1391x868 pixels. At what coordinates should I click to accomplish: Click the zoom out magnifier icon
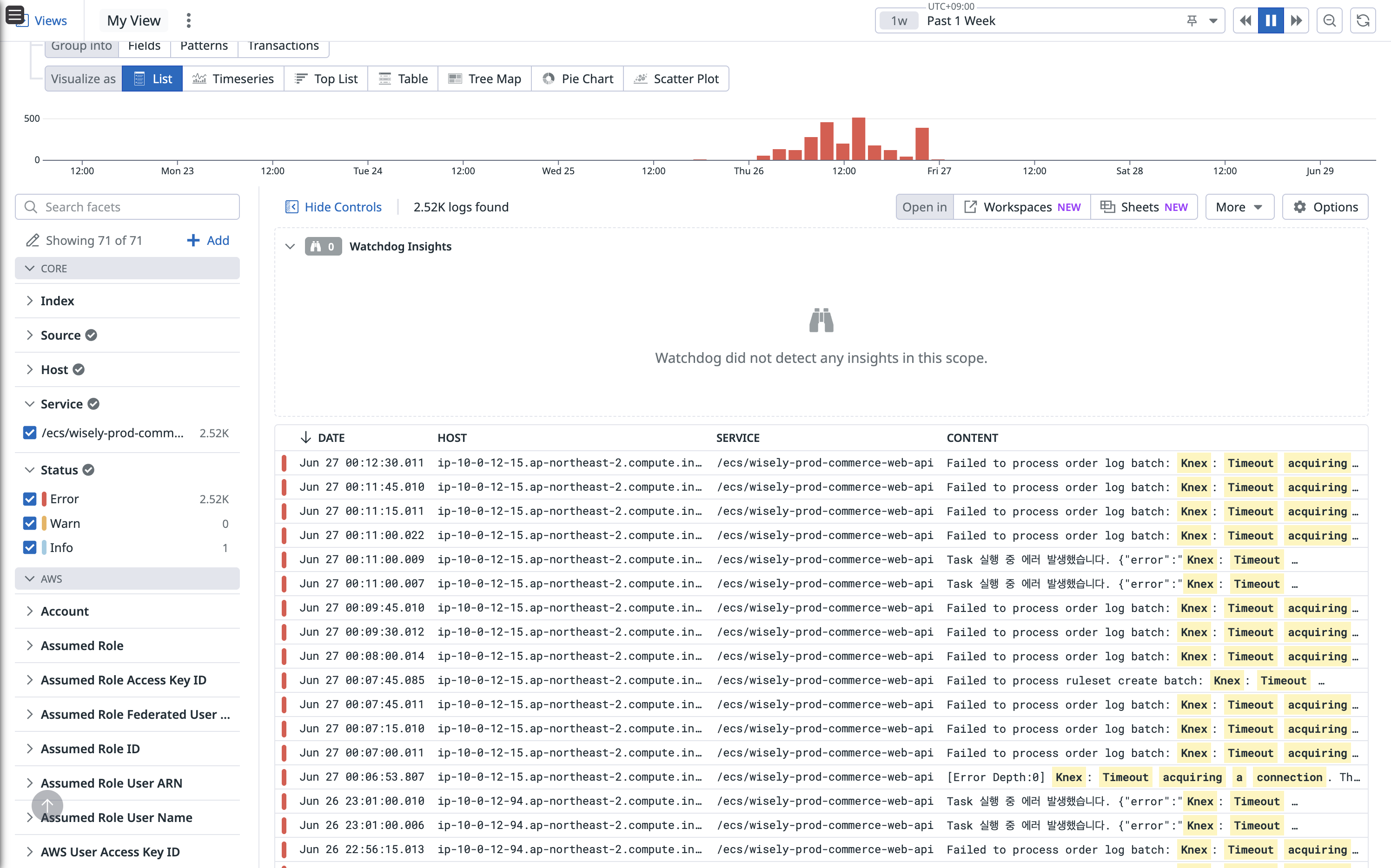(x=1329, y=20)
